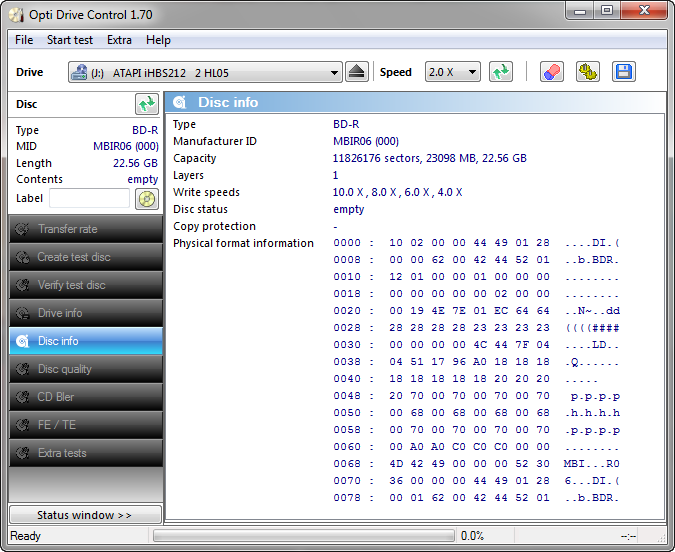Open the Extra menu
The image size is (675, 552).
point(119,40)
